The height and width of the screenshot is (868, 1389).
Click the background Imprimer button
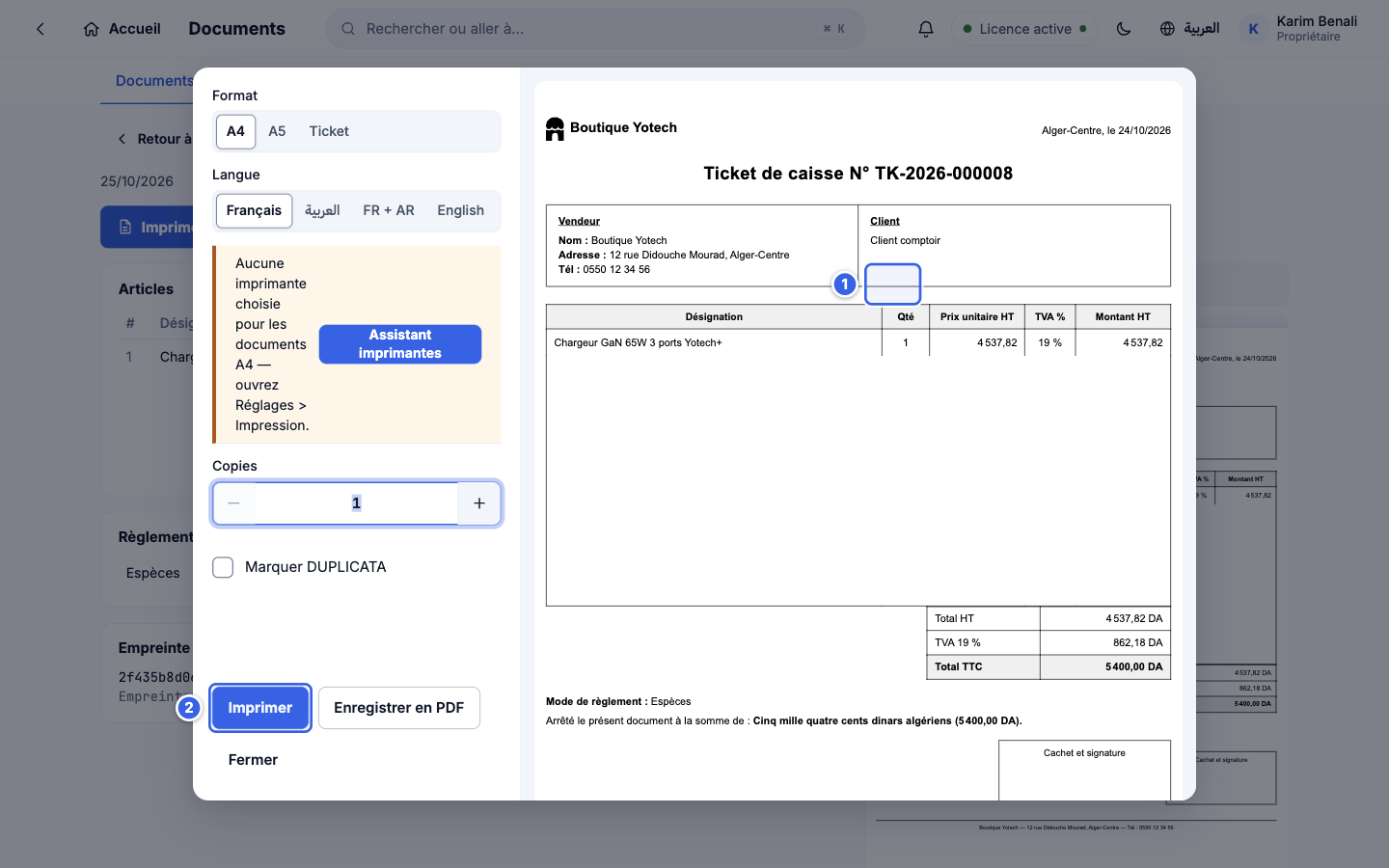pyautogui.click(x=148, y=228)
